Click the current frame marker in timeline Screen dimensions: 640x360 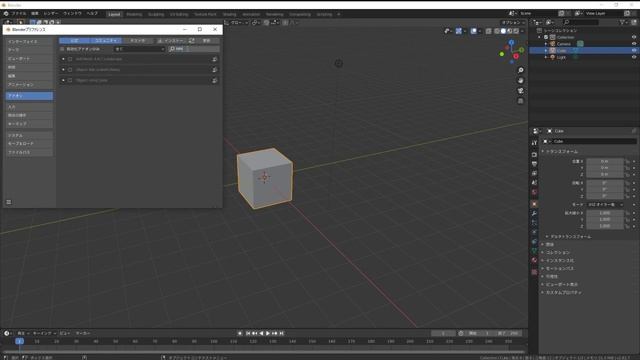[20, 341]
